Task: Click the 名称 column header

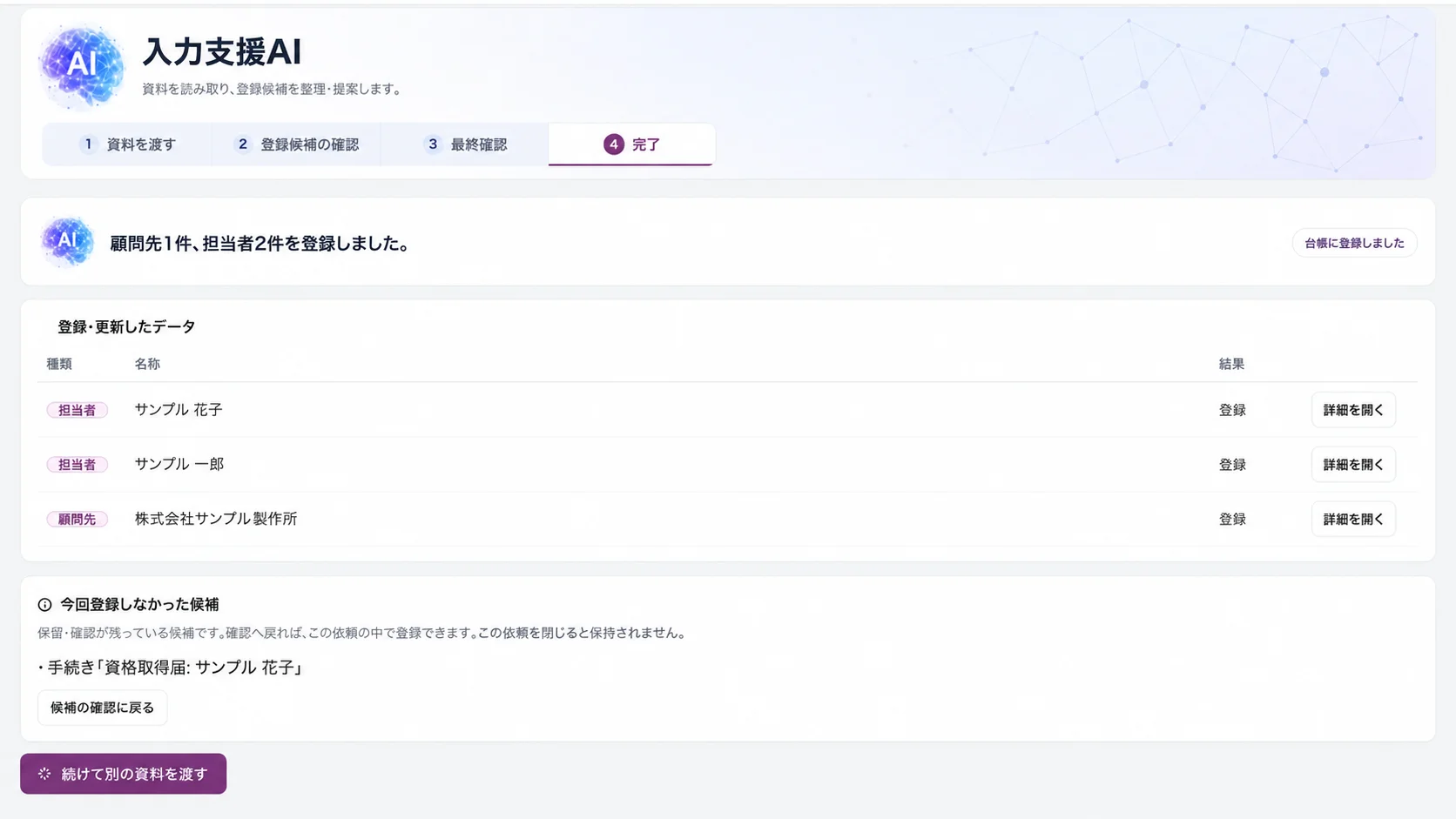Action: click(x=147, y=364)
